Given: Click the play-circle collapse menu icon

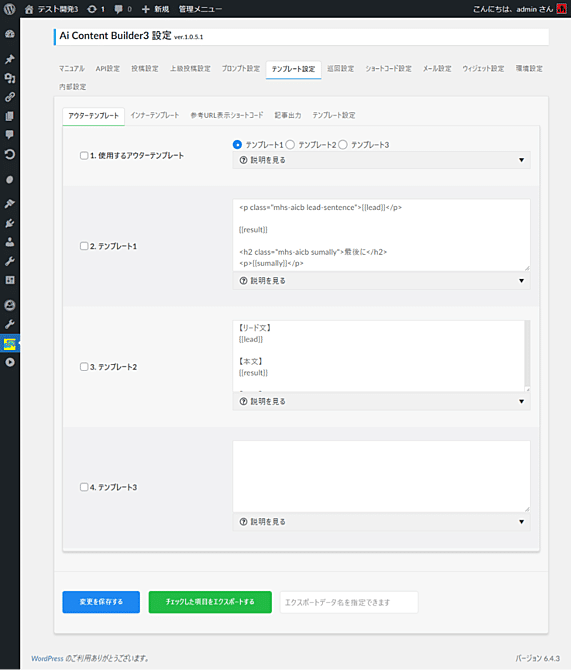Looking at the screenshot, I should point(10,362).
